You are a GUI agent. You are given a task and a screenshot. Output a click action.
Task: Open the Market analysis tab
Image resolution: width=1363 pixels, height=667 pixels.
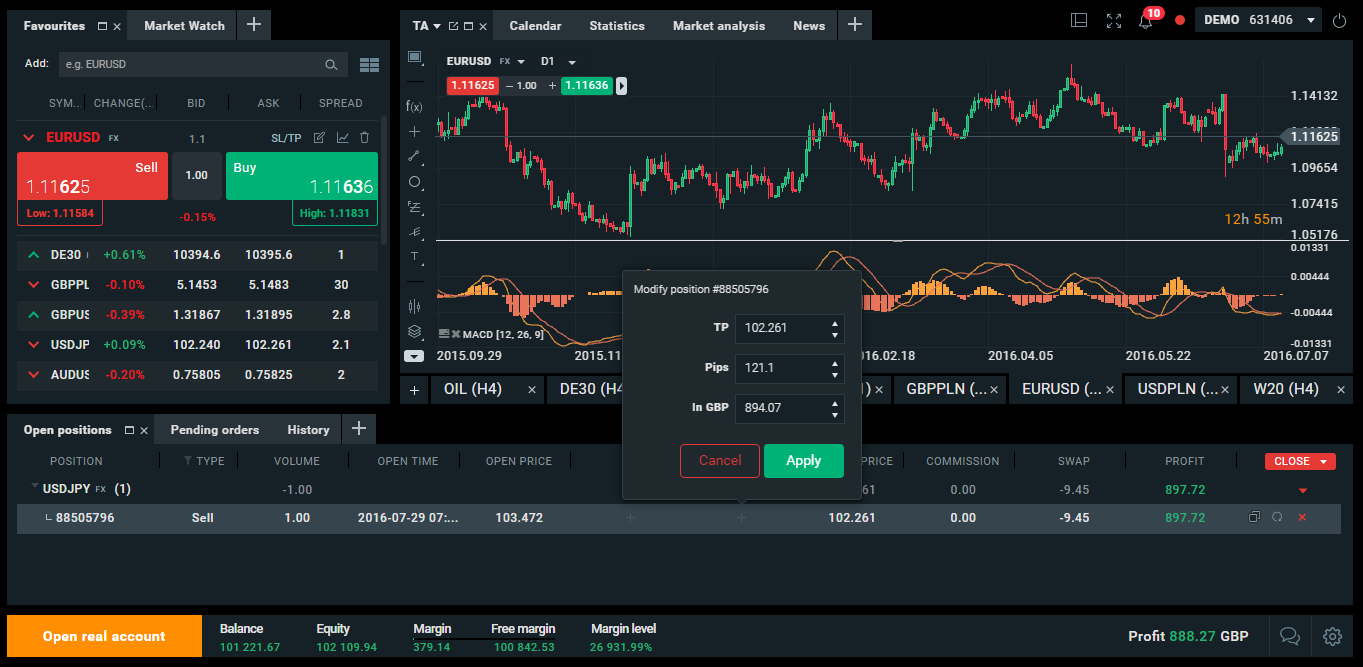(x=718, y=26)
